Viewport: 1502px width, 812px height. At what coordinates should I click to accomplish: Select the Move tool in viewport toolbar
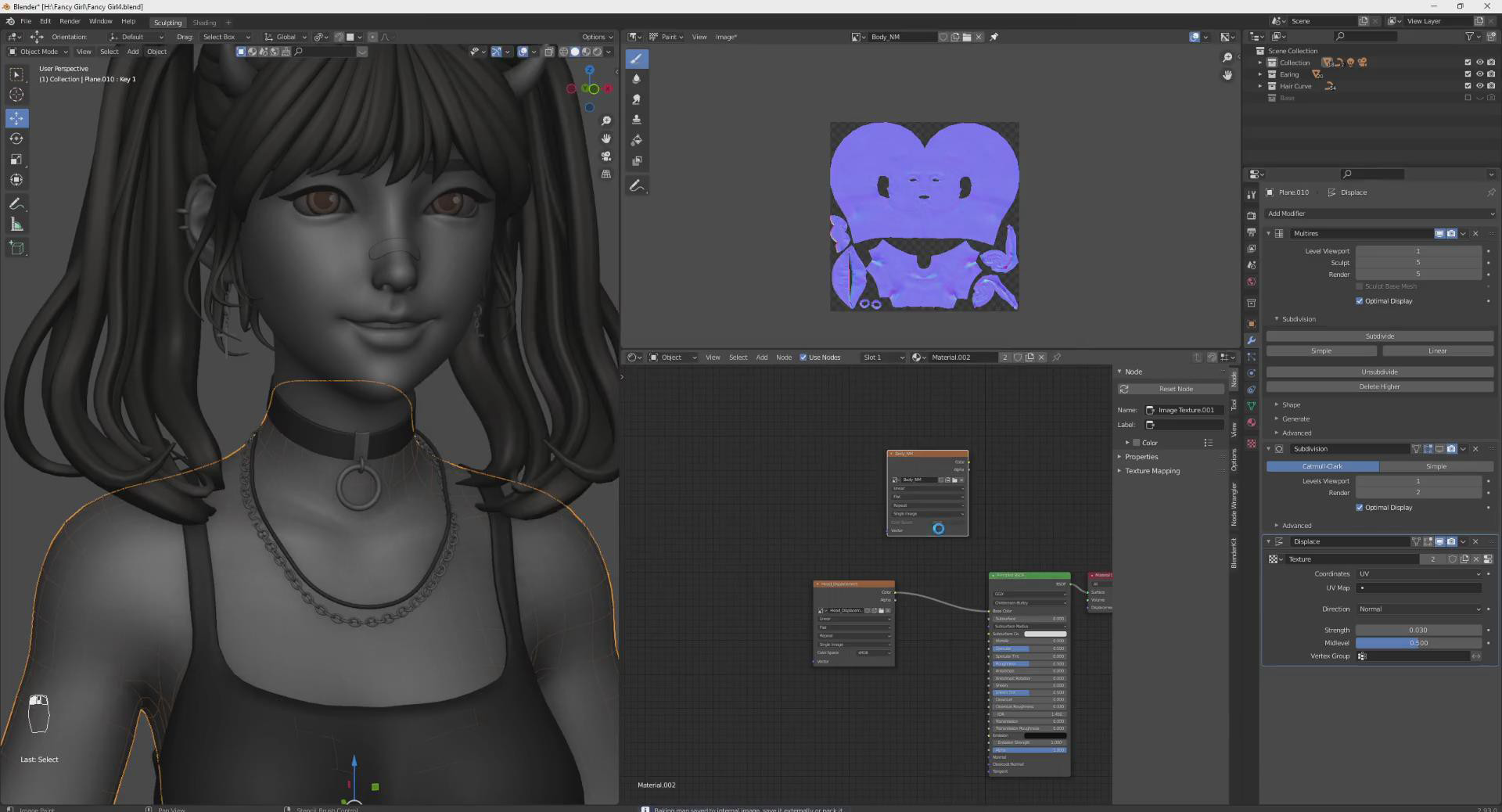16,118
